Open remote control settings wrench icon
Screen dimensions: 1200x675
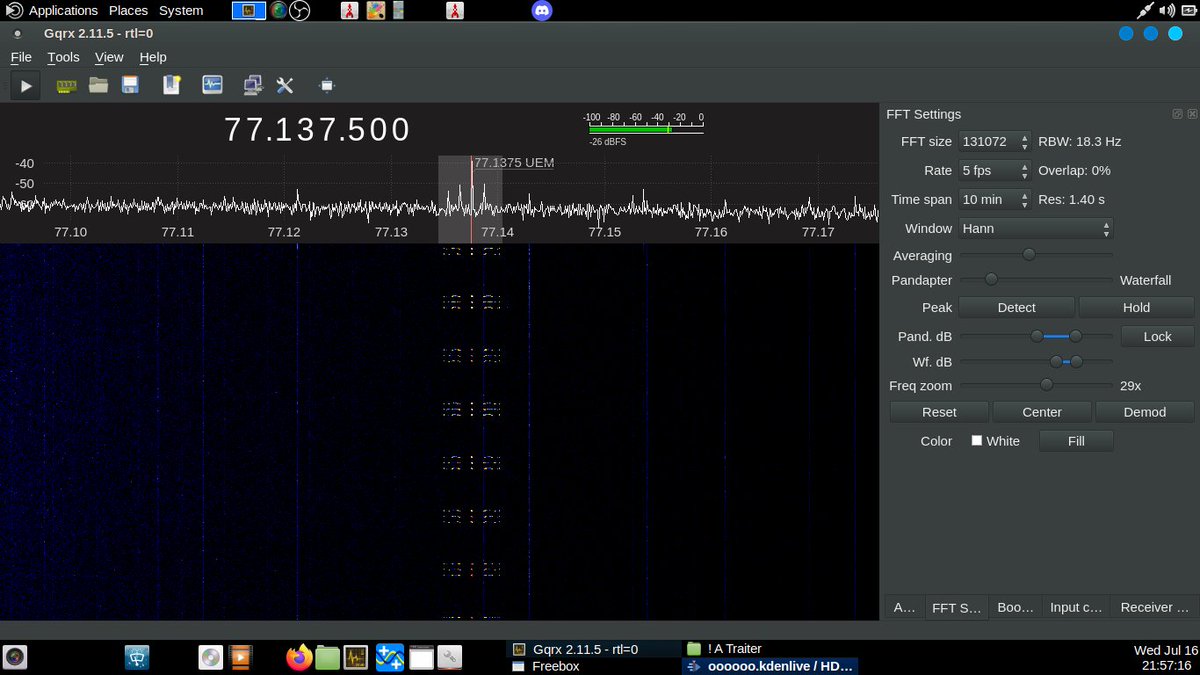(285, 86)
